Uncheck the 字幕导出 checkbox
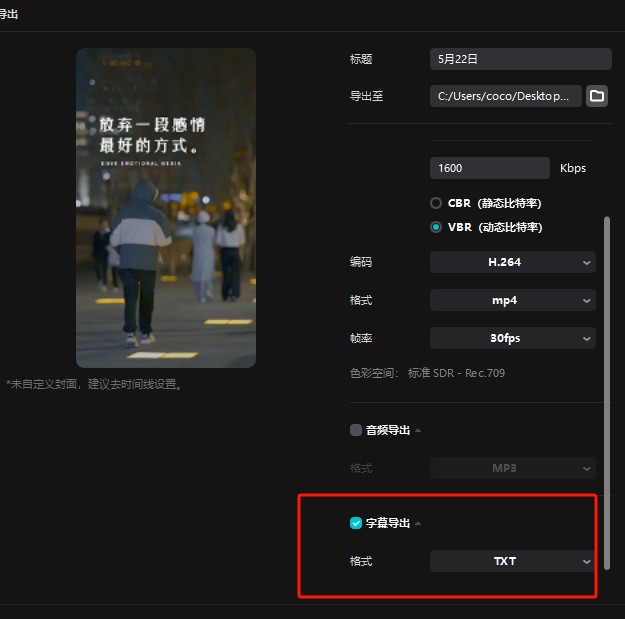 pos(356,523)
